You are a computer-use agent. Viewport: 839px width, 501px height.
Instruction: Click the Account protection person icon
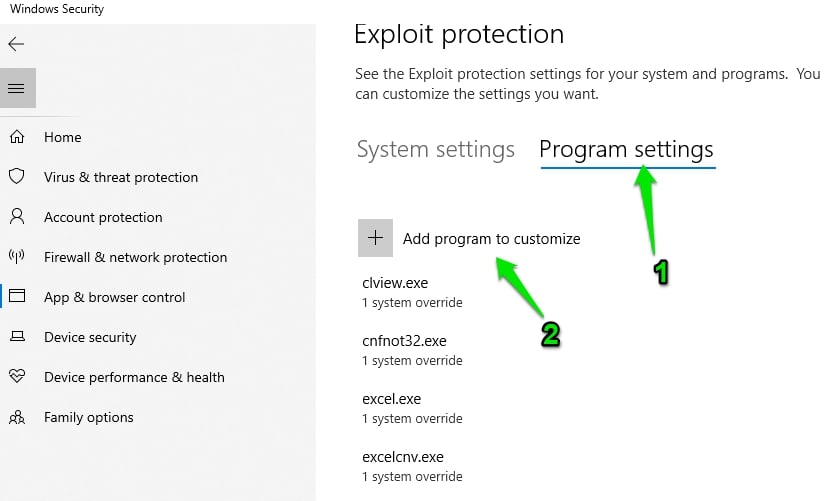[x=17, y=216]
